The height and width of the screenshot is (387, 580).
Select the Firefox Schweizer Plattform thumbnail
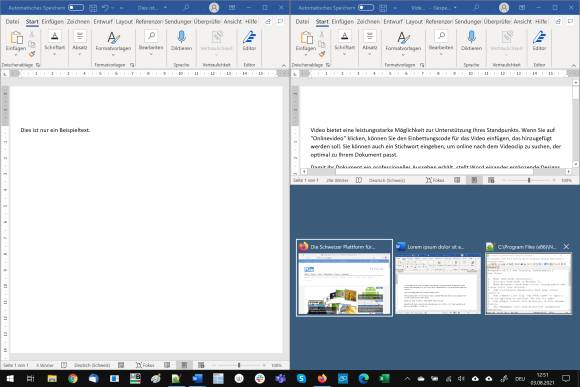click(344, 278)
